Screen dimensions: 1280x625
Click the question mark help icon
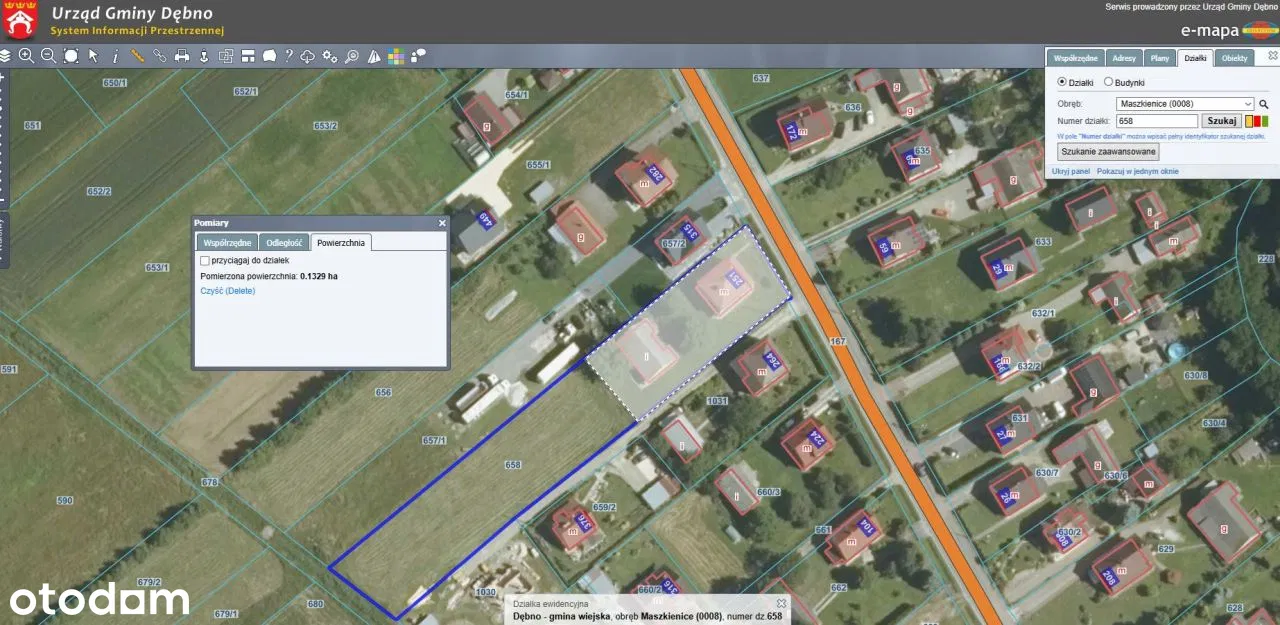pyautogui.click(x=288, y=56)
